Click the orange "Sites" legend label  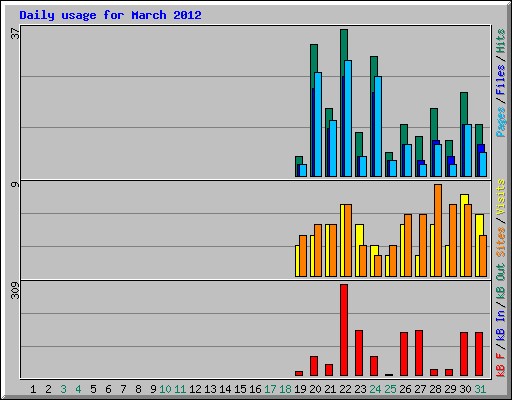pyautogui.click(x=500, y=242)
